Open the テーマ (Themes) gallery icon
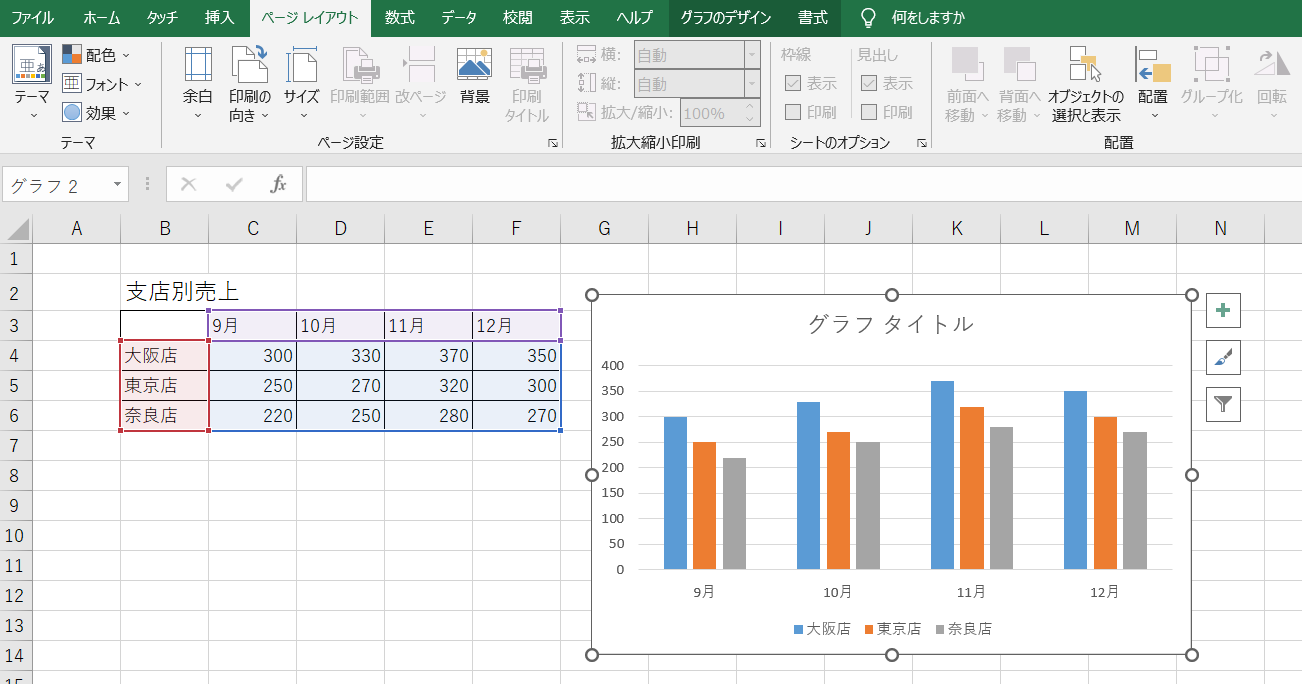This screenshot has width=1302, height=684. point(31,65)
